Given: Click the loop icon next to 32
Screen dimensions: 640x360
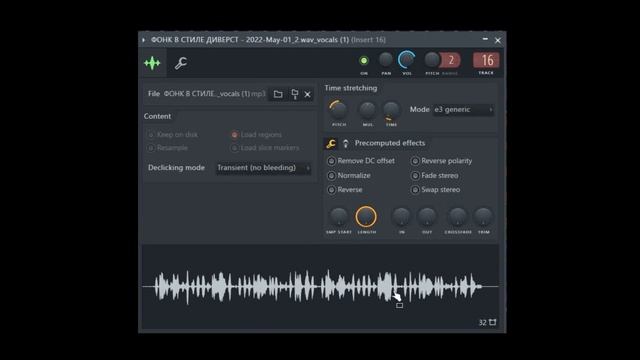Looking at the screenshot, I should click(493, 322).
